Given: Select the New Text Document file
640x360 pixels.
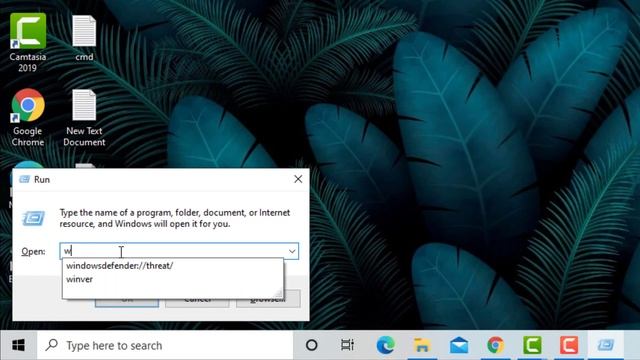Looking at the screenshot, I should (x=84, y=118).
